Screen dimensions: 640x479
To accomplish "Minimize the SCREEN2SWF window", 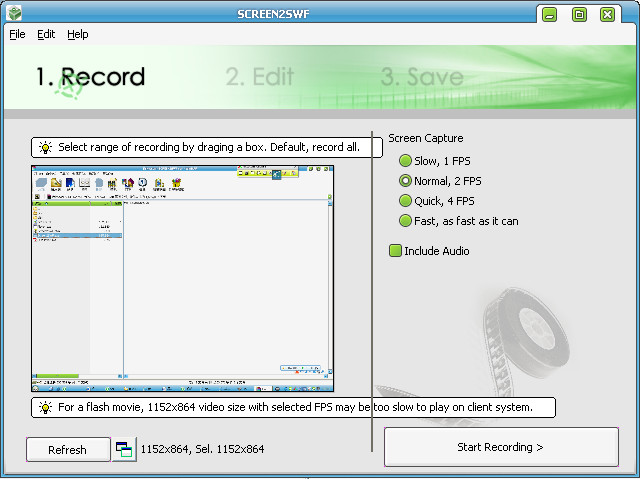I will pos(550,15).
